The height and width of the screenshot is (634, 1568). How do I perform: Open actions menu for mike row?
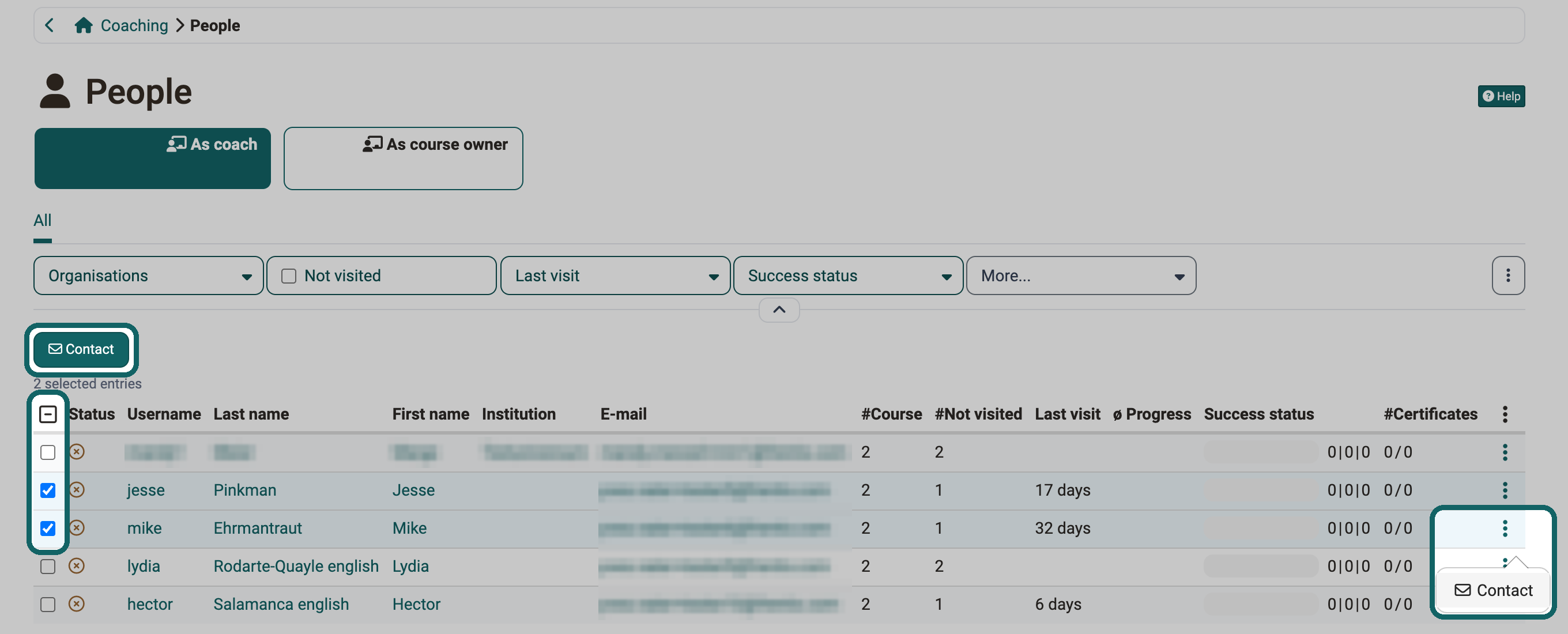coord(1504,528)
